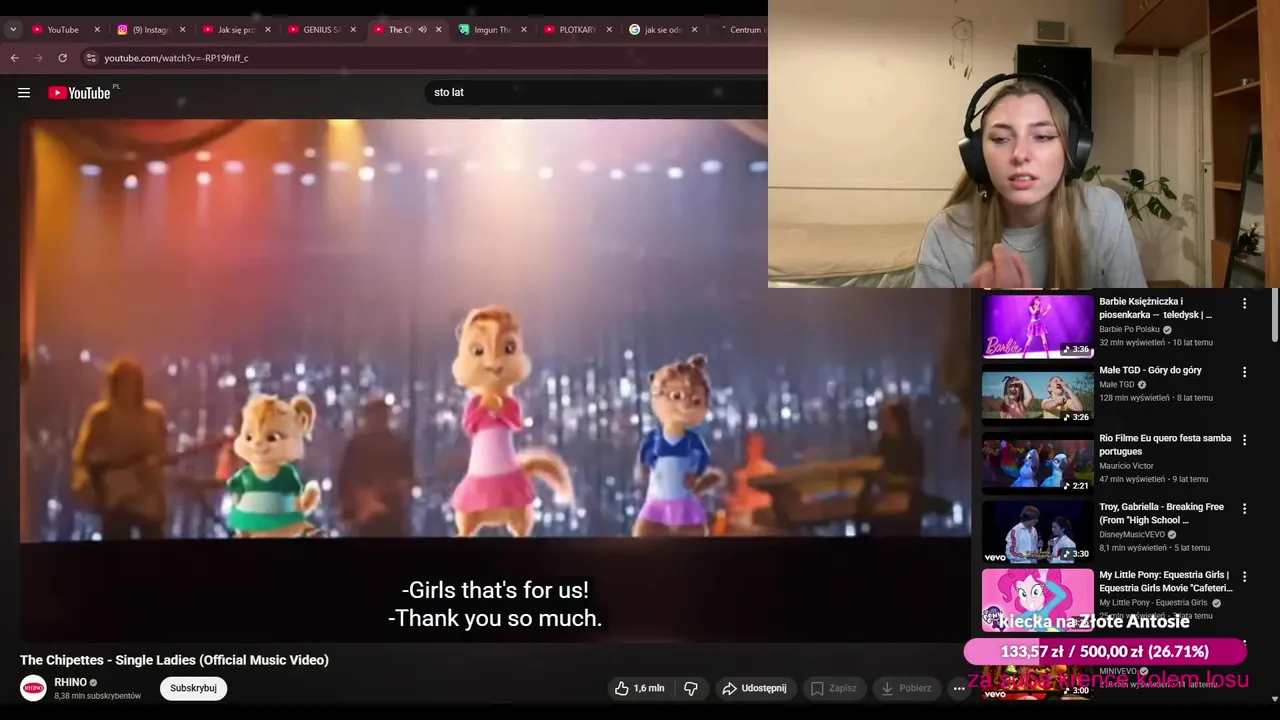This screenshot has height=720, width=1280.
Task: Switch to the first YouTube tab
Action: pos(62,30)
